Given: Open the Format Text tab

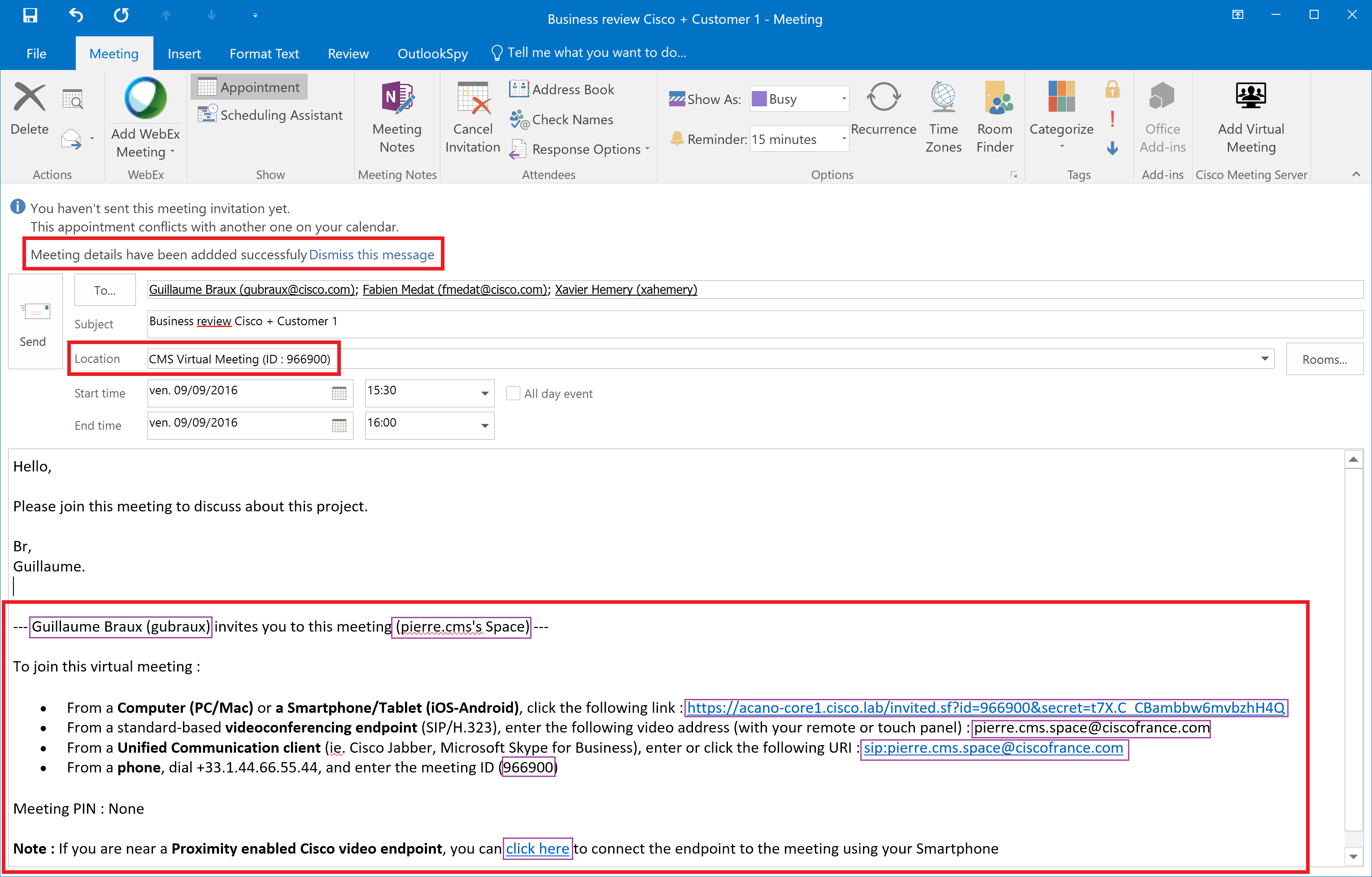Looking at the screenshot, I should (x=264, y=53).
